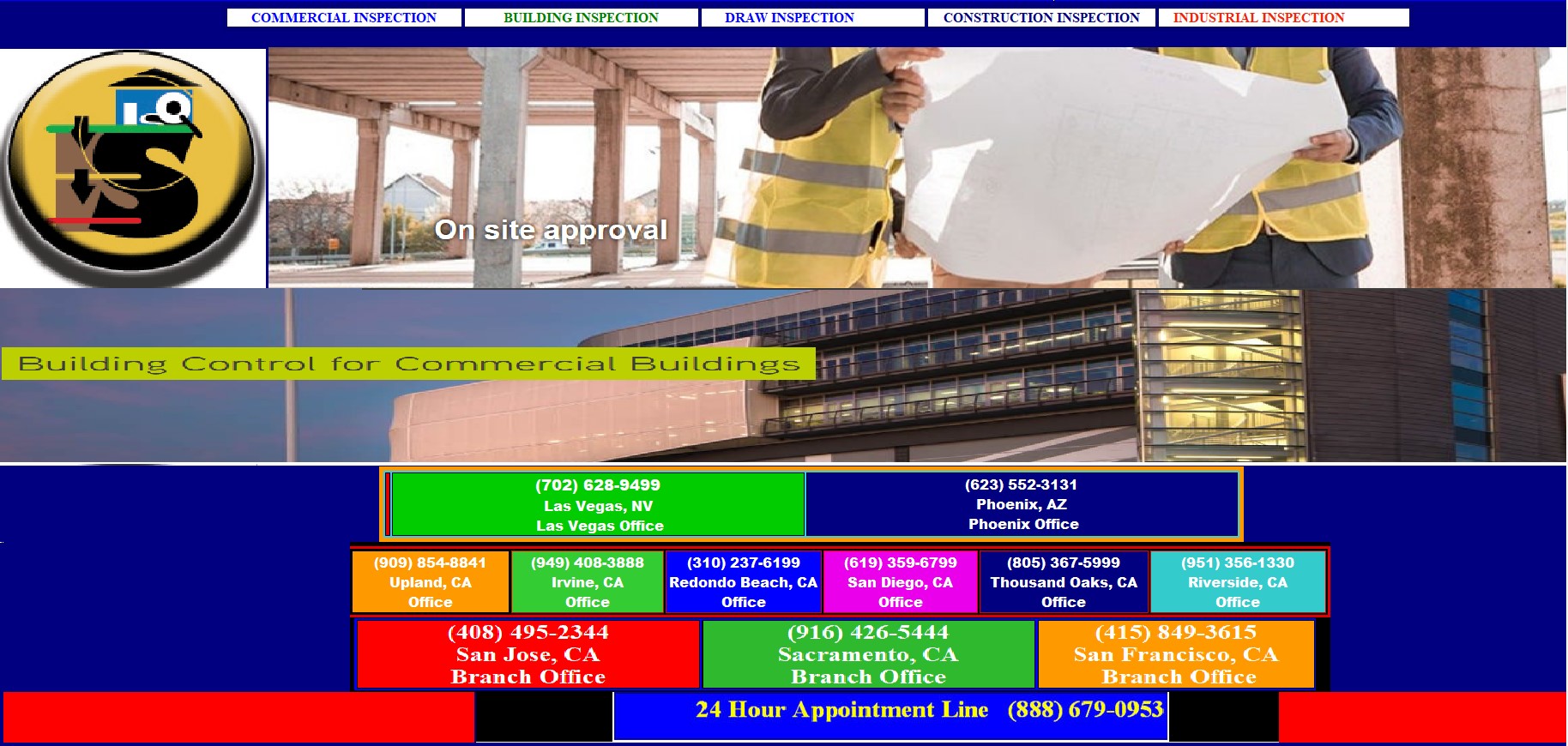Screen dimensions: 1568x746
Task: Open the Redondo Beach, CA office tile
Action: point(743,582)
